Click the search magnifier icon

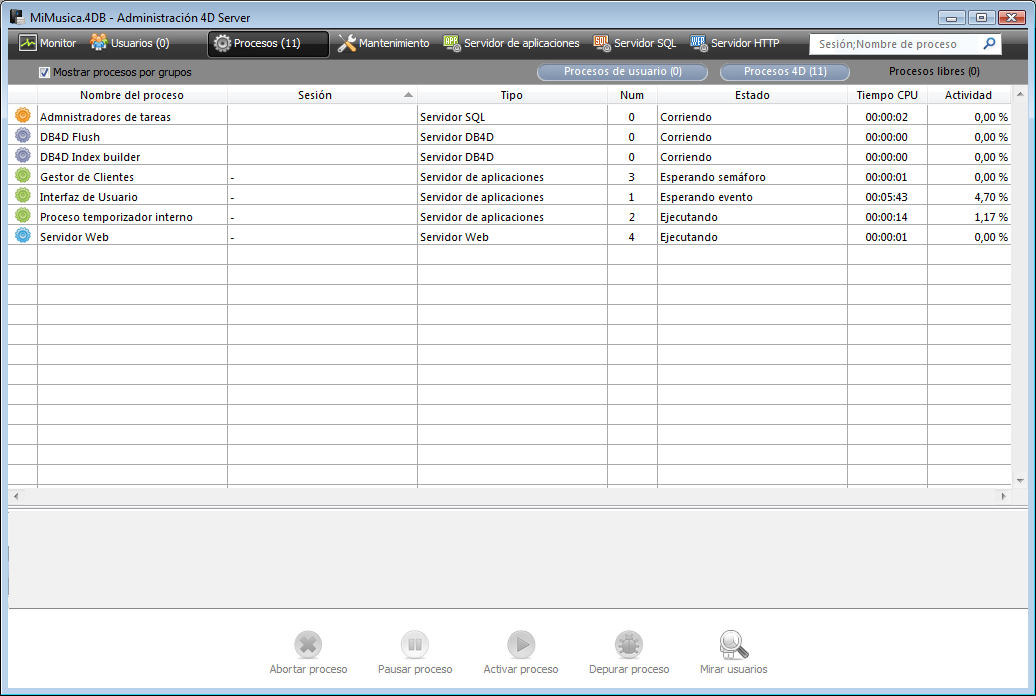point(989,44)
